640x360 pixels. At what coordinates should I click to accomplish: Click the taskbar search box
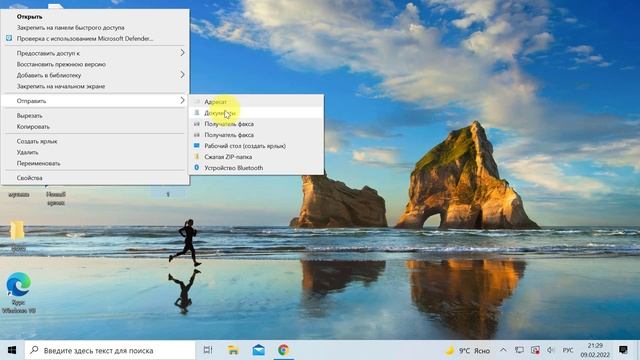(x=110, y=350)
